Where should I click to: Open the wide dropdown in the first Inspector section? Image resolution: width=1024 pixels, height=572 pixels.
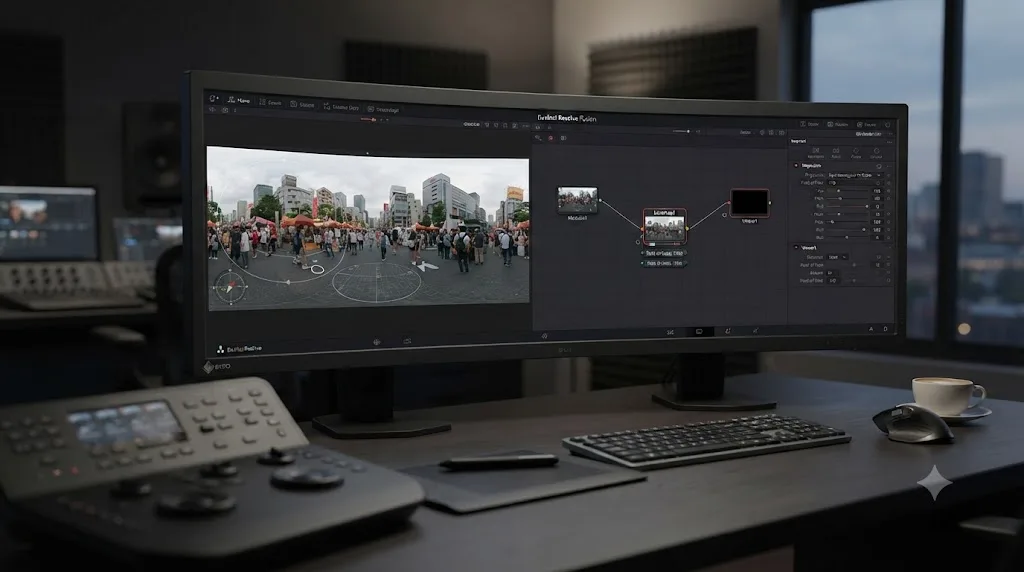[x=854, y=175]
